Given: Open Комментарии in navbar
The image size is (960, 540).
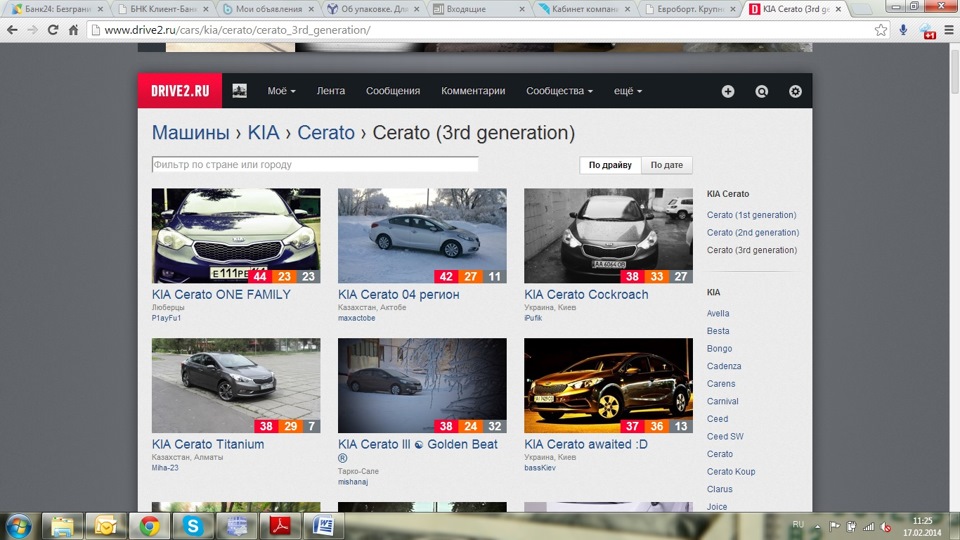Looking at the screenshot, I should point(473,91).
